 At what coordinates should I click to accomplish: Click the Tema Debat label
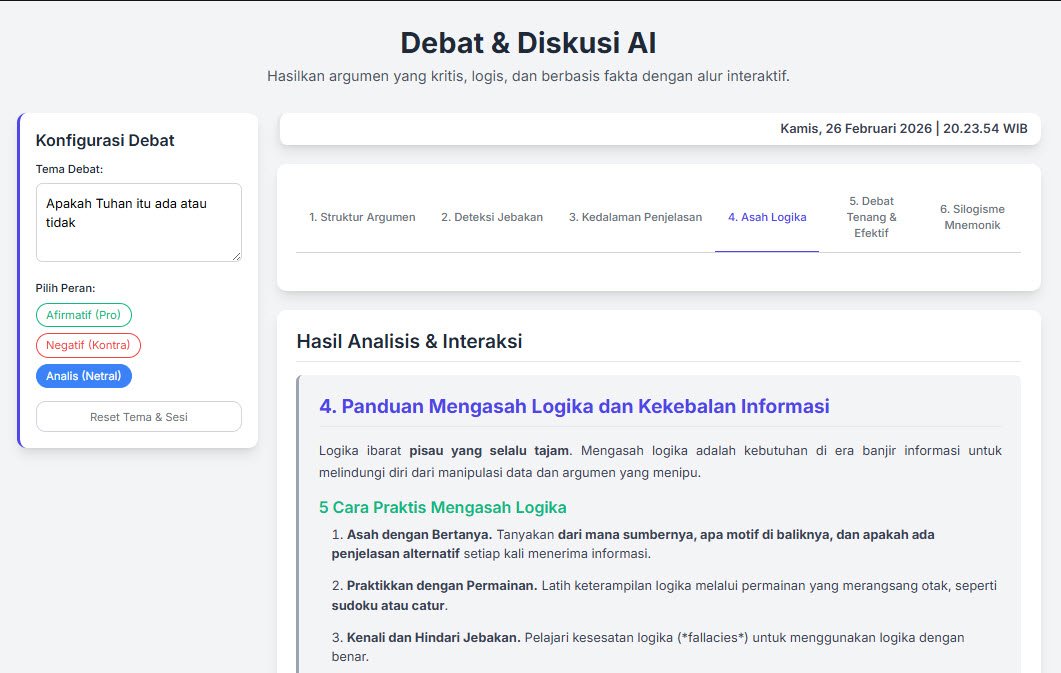pos(69,169)
